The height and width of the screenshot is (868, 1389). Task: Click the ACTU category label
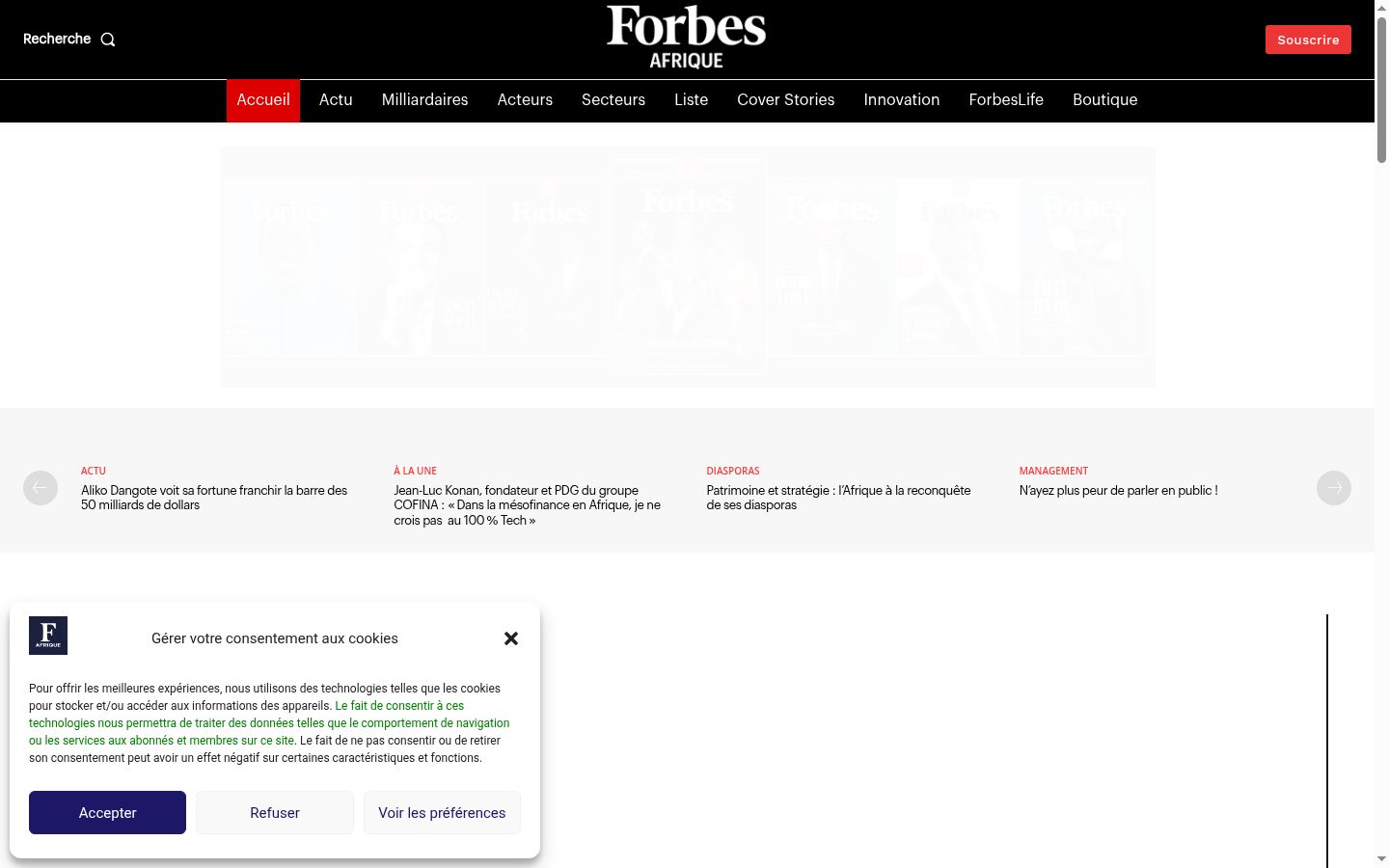(x=94, y=471)
